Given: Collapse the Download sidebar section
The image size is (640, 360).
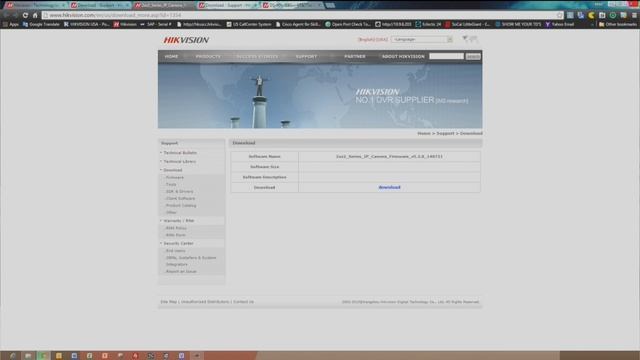Looking at the screenshot, I should click(173, 170).
